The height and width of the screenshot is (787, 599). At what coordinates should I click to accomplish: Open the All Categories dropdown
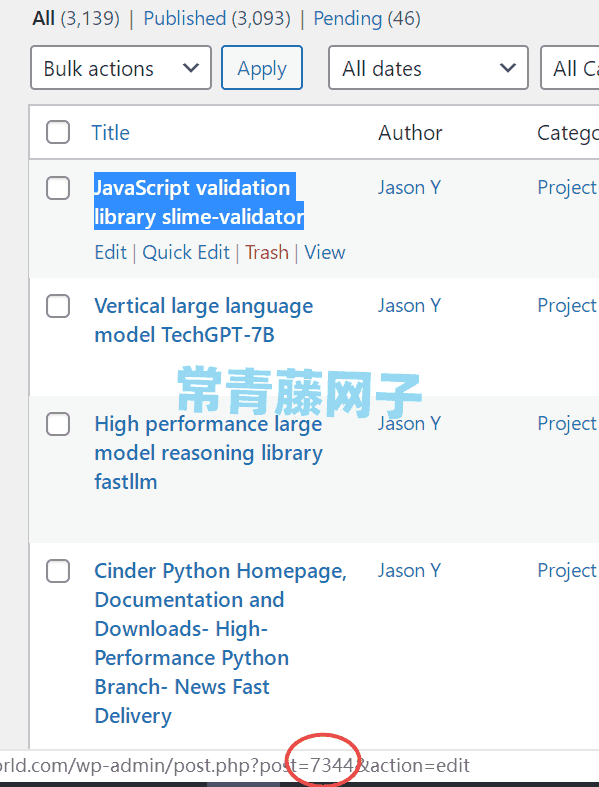[570, 68]
